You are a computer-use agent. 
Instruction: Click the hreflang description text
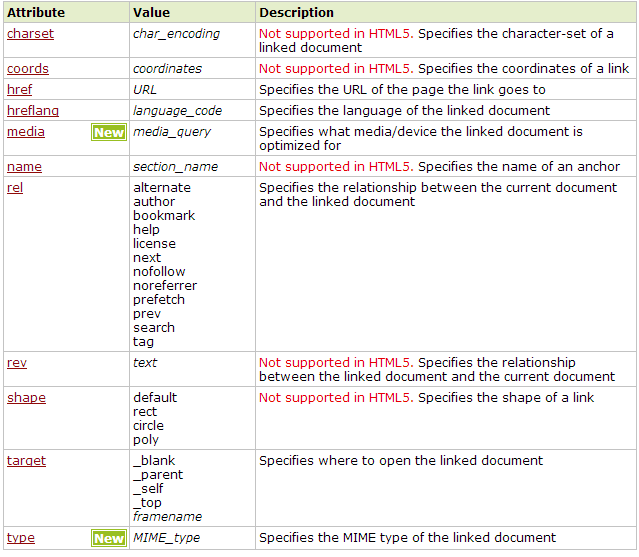click(404, 111)
